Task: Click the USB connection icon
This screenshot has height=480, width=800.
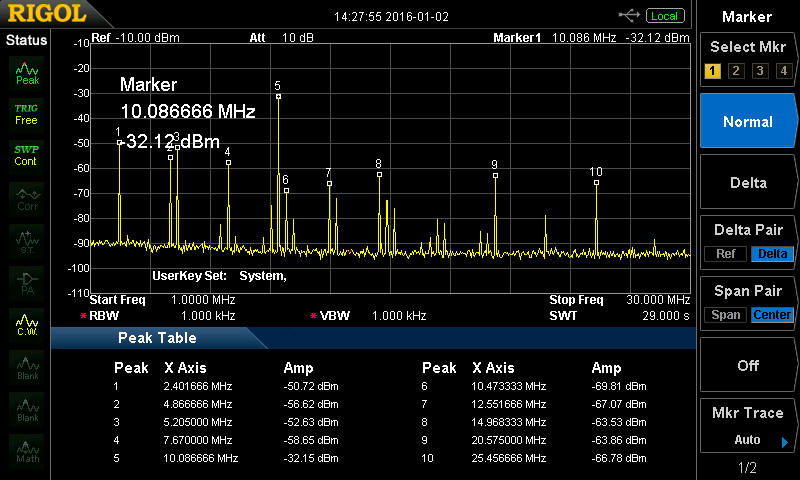Action: [x=629, y=15]
